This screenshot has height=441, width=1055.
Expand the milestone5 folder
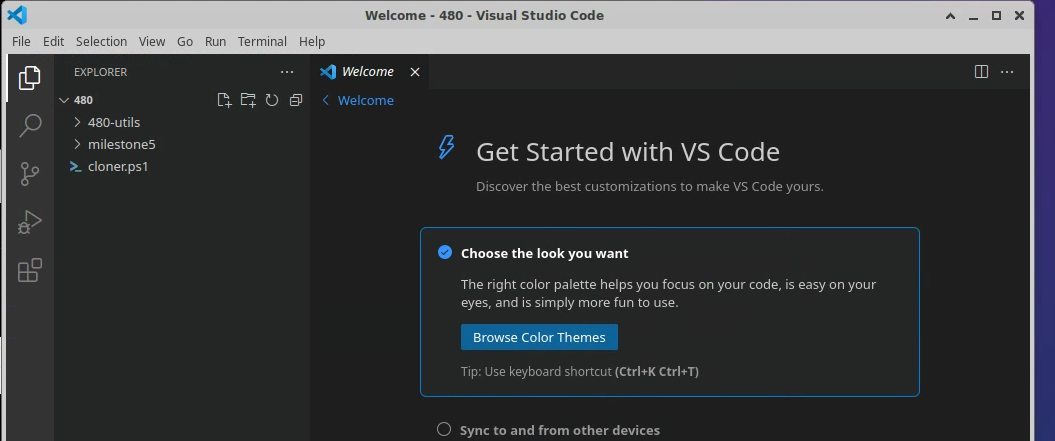(x=77, y=145)
